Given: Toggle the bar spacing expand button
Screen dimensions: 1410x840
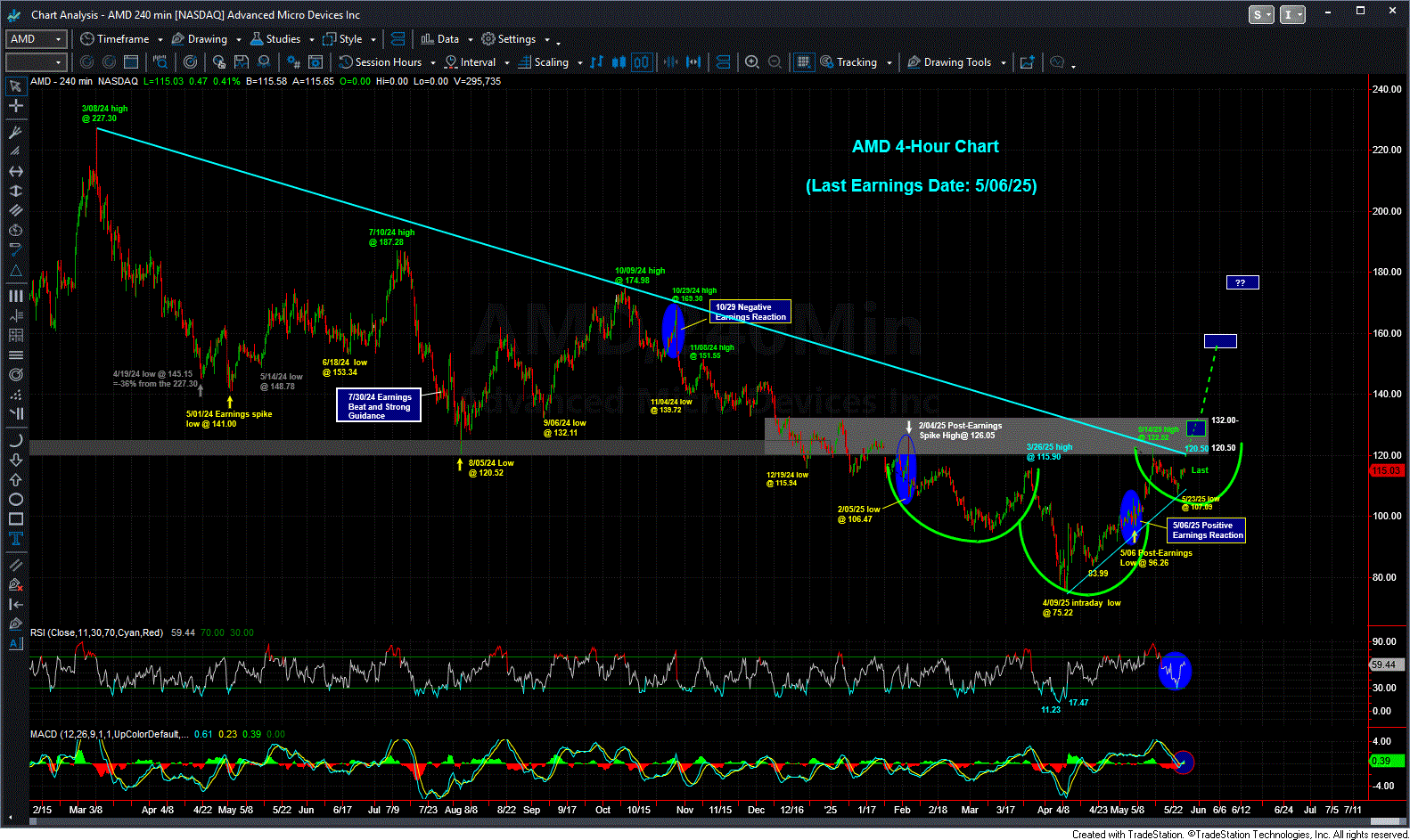Looking at the screenshot, I should click(693, 61).
